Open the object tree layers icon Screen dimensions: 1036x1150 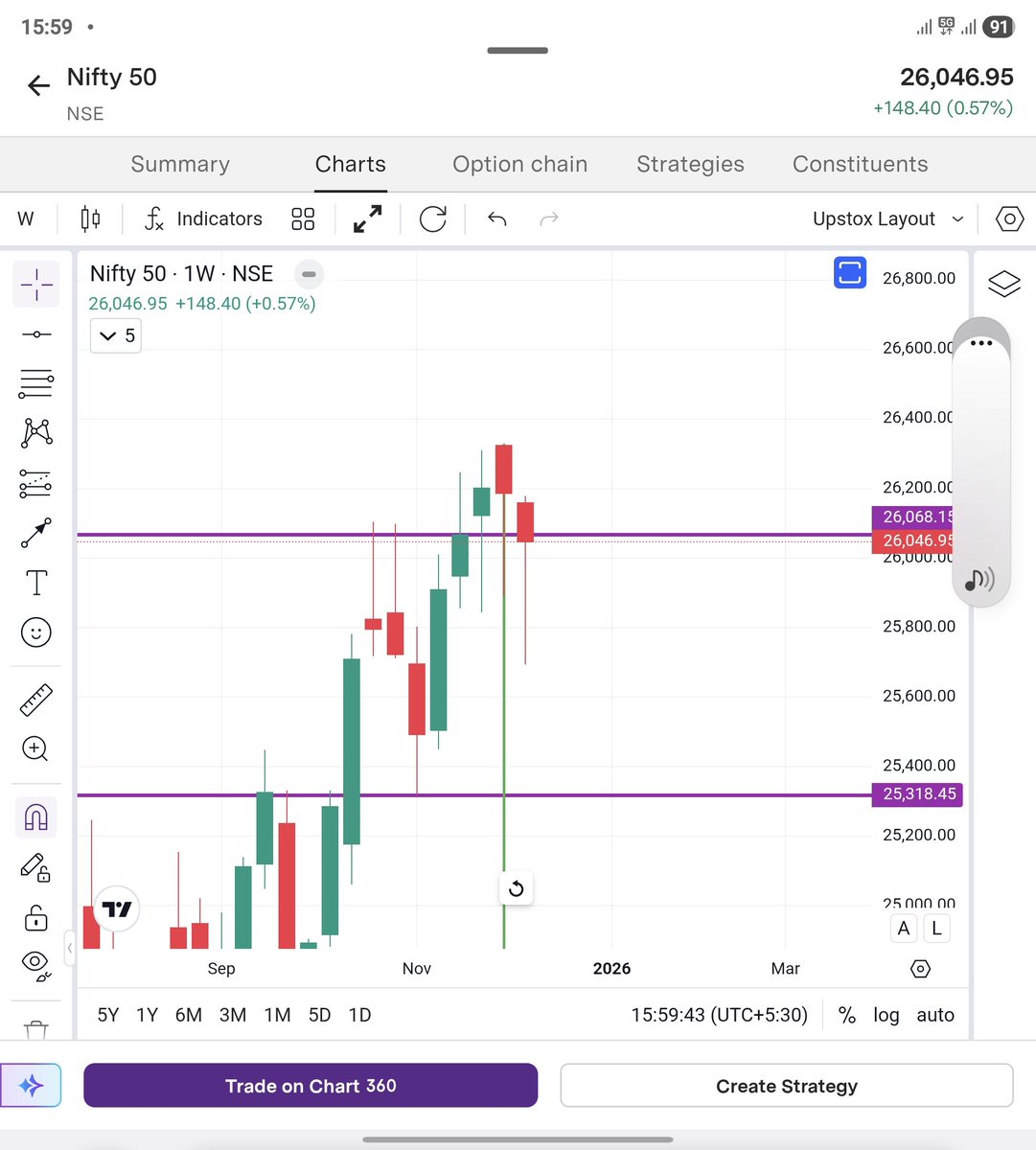point(1003,285)
